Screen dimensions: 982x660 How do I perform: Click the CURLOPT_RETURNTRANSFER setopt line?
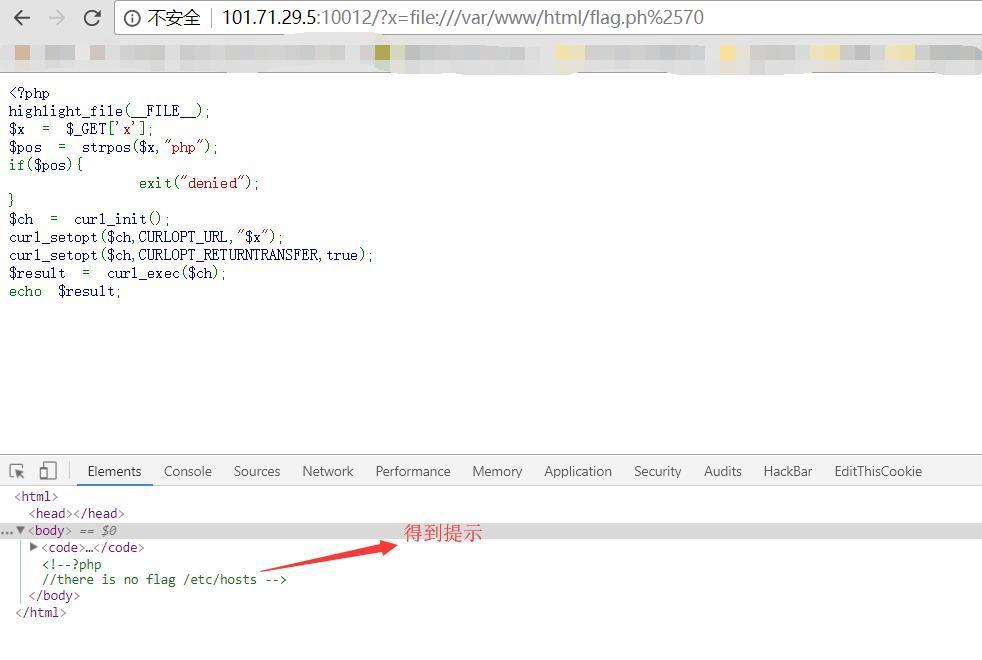pyautogui.click(x=191, y=255)
